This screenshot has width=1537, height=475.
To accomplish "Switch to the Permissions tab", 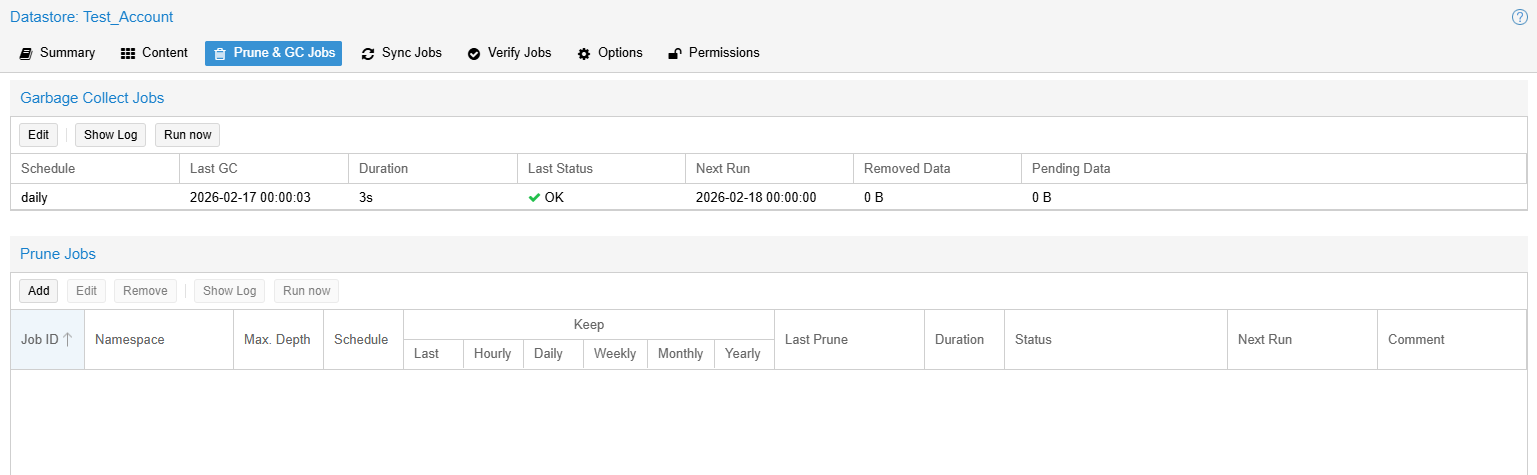I will [x=714, y=53].
